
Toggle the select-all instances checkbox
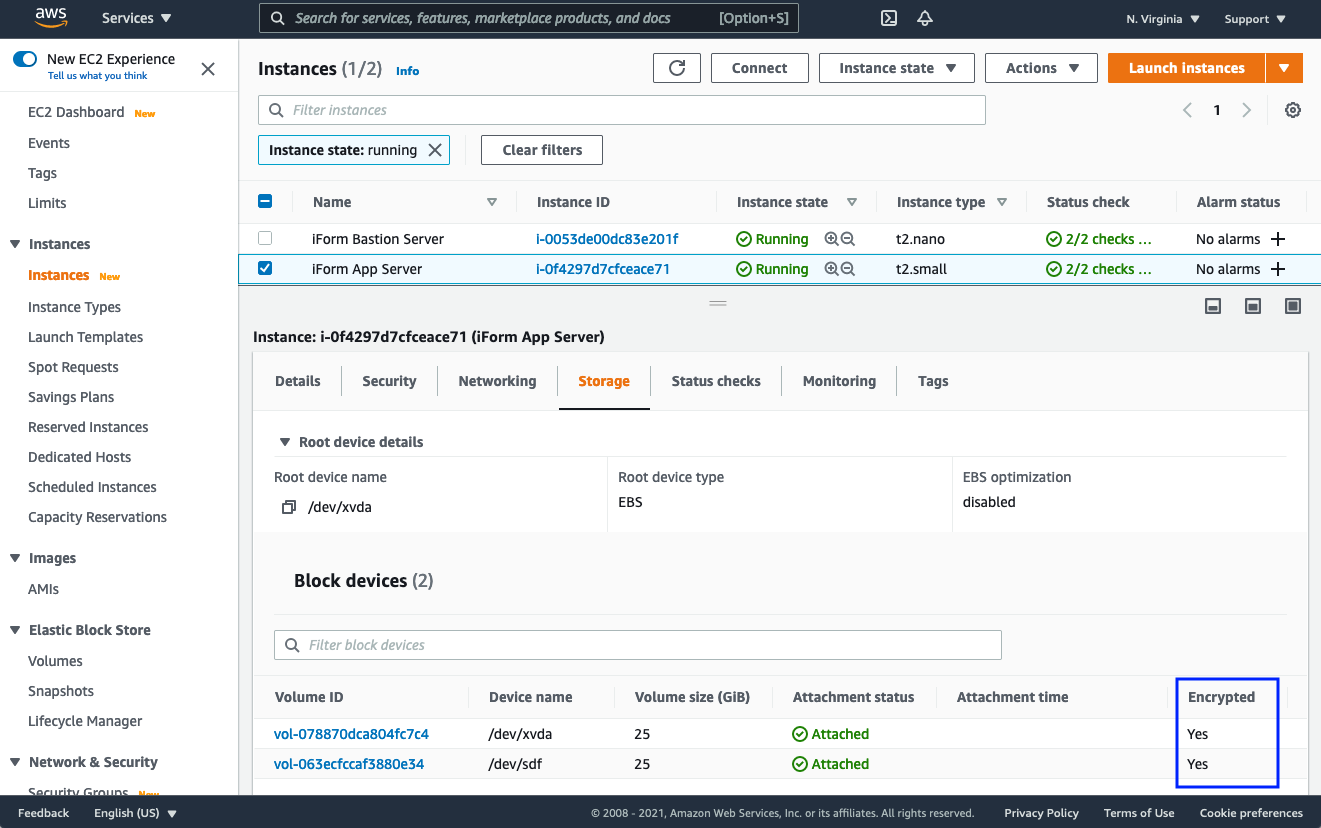pyautogui.click(x=265, y=201)
